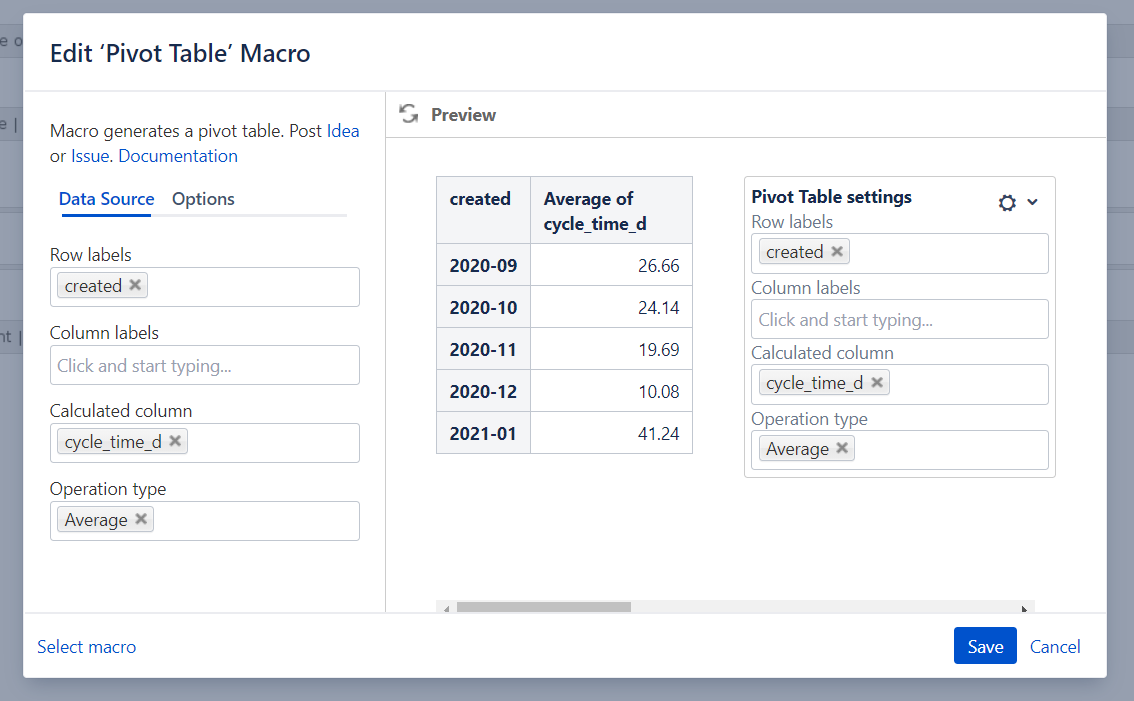Click the value 26.66 in the table
The height and width of the screenshot is (701, 1134).
658,265
